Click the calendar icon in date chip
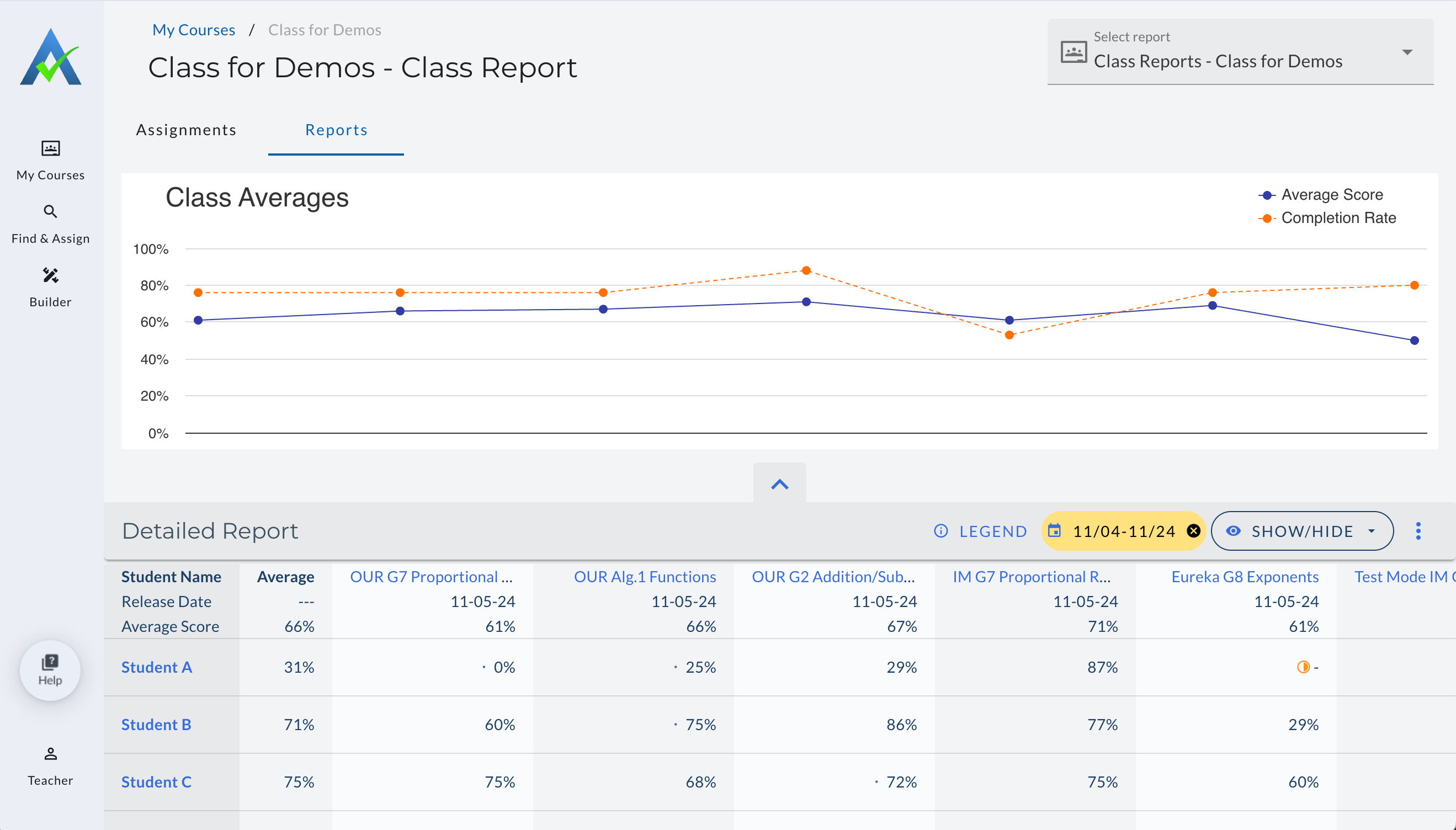 tap(1055, 531)
